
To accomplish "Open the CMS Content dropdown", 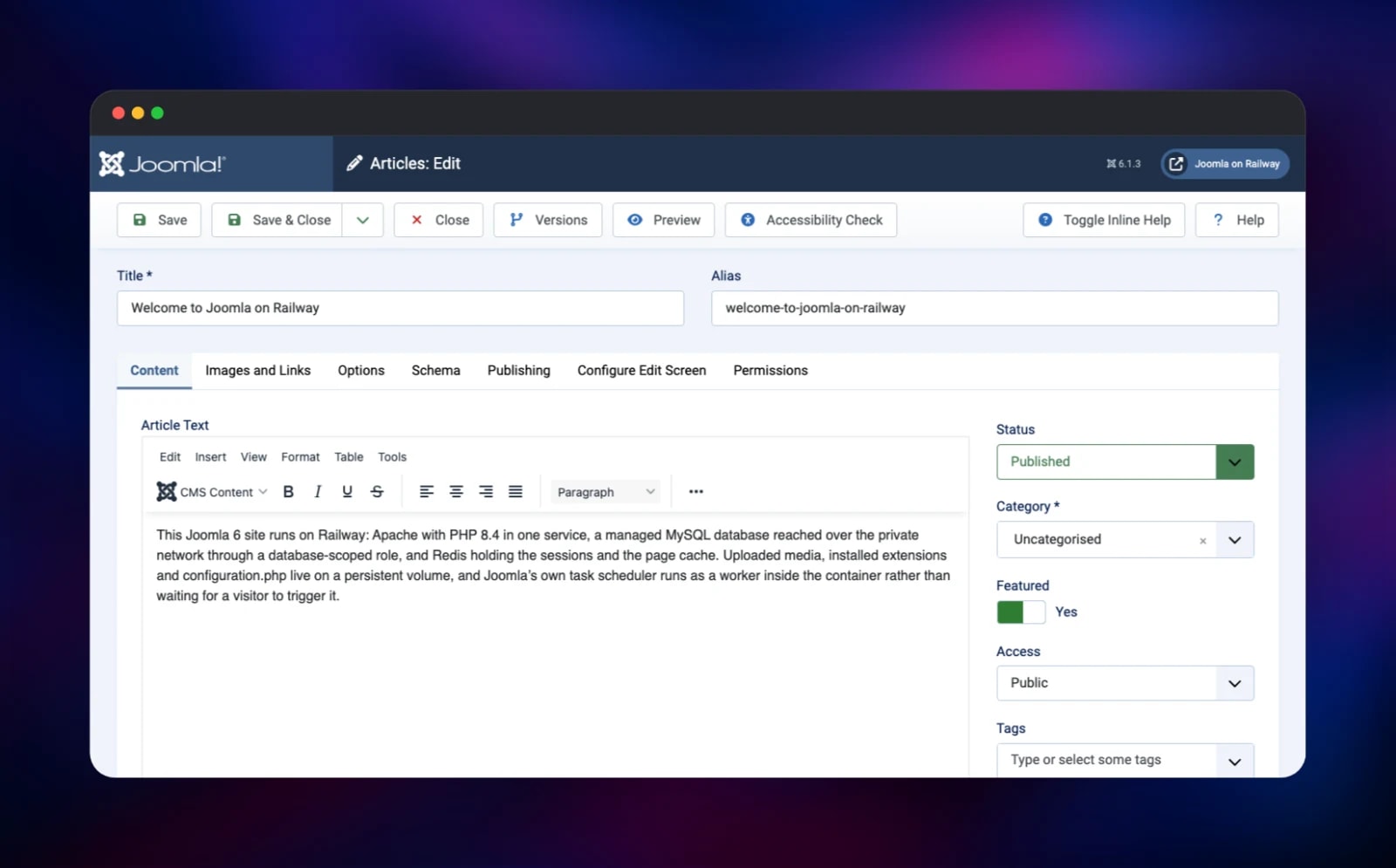I will (x=212, y=492).
